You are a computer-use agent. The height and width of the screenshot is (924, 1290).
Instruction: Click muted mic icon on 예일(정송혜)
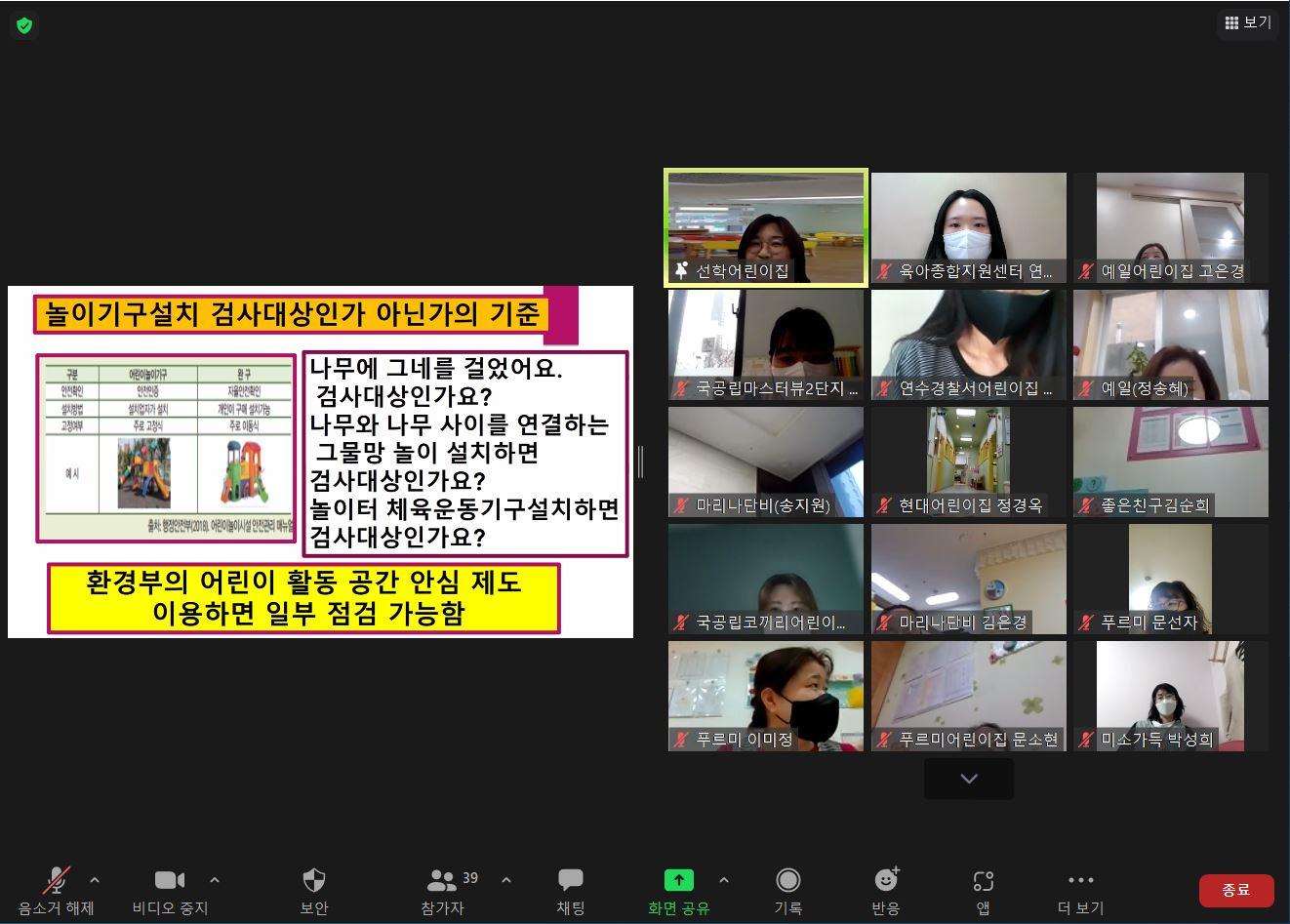point(1086,388)
